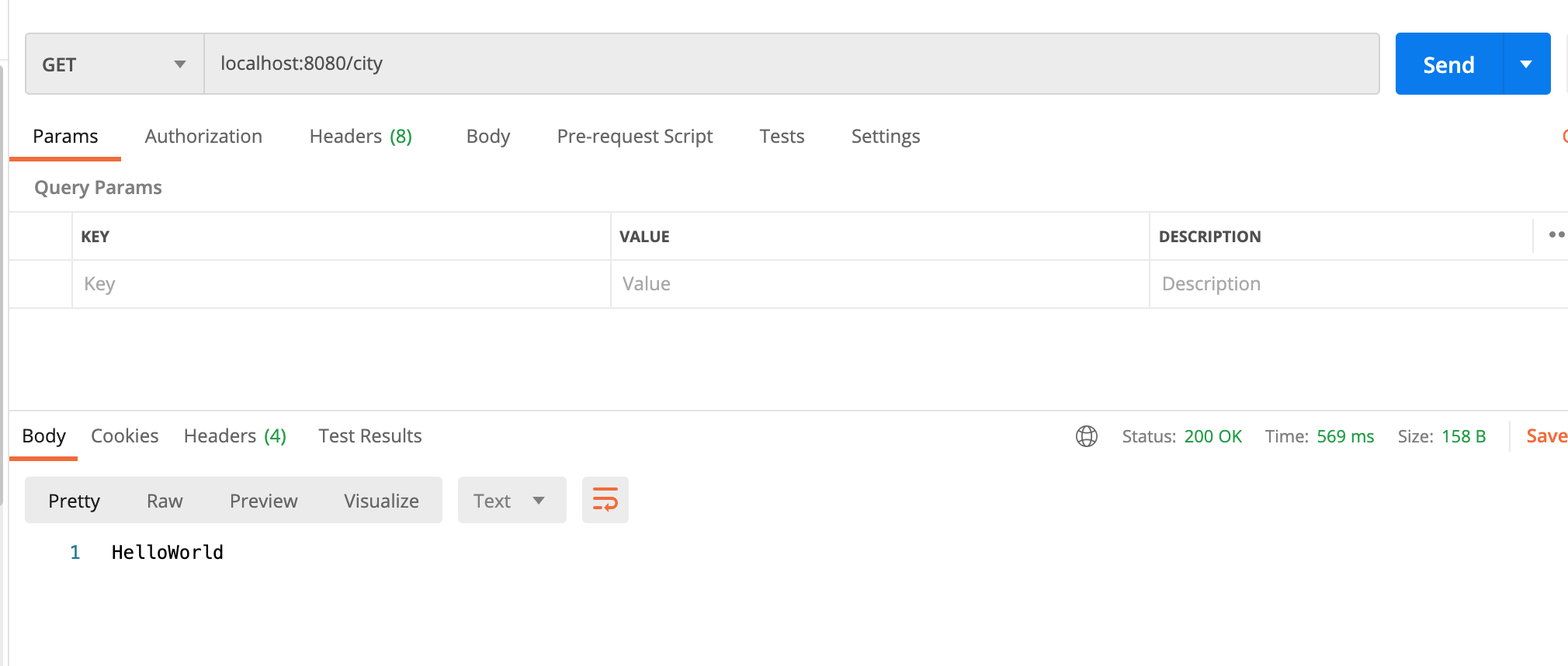The width and height of the screenshot is (1568, 666).
Task: Click the 200 OK status value
Action: [1213, 436]
